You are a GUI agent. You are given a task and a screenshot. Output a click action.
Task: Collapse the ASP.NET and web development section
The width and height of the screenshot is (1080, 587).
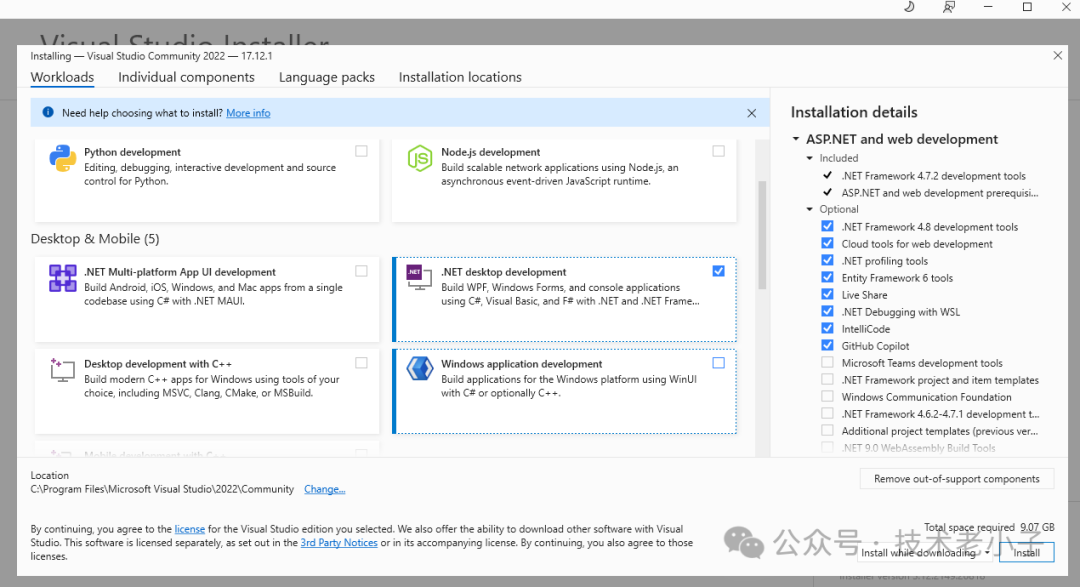[796, 140]
